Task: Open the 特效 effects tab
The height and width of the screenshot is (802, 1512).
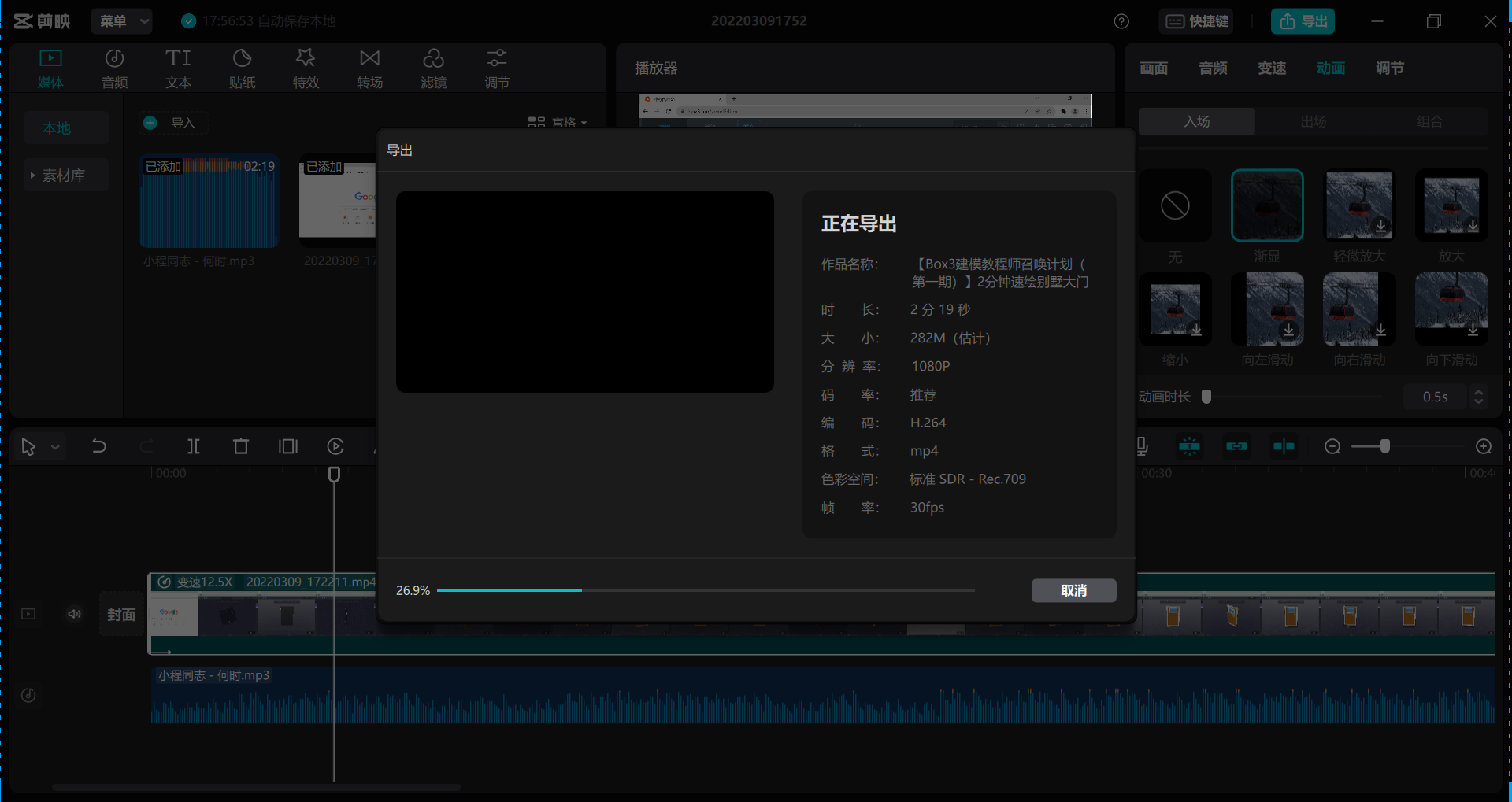Action: point(306,68)
